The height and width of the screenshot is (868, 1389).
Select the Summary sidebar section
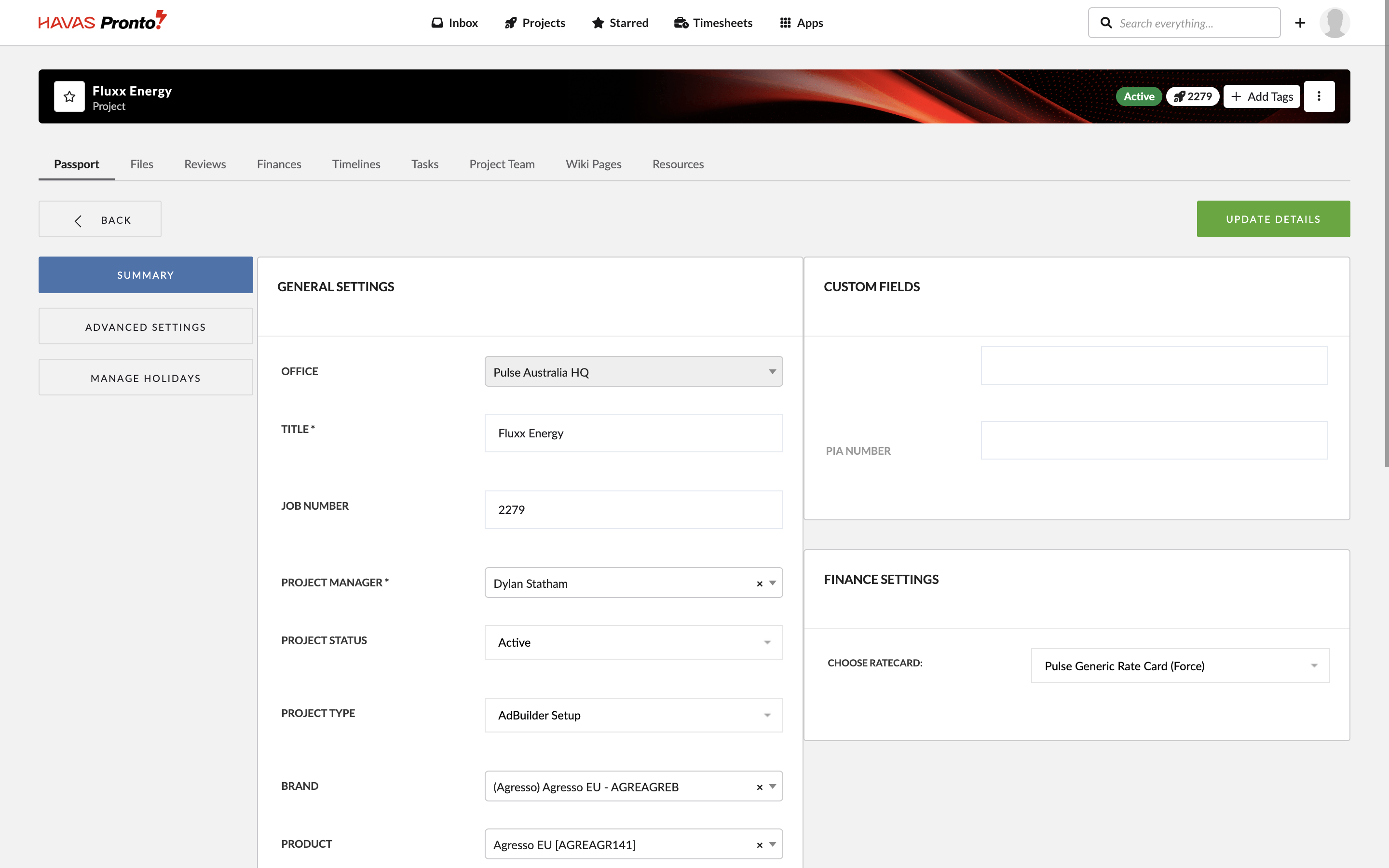tap(146, 275)
